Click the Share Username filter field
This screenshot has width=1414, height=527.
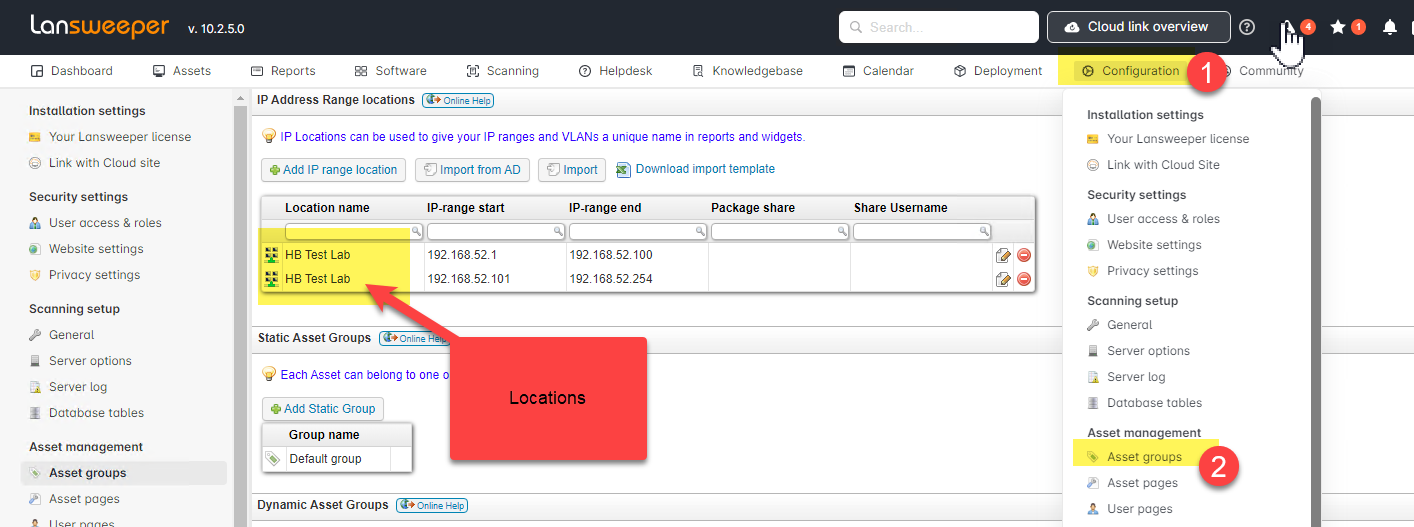[x=922, y=231]
